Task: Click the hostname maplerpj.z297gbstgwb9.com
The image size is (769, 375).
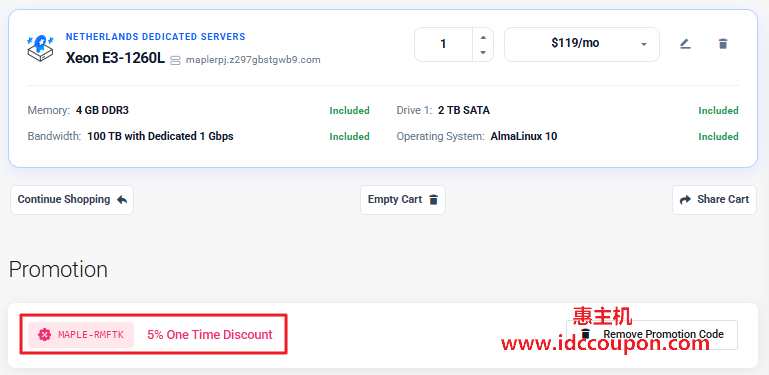Action: coord(253,60)
